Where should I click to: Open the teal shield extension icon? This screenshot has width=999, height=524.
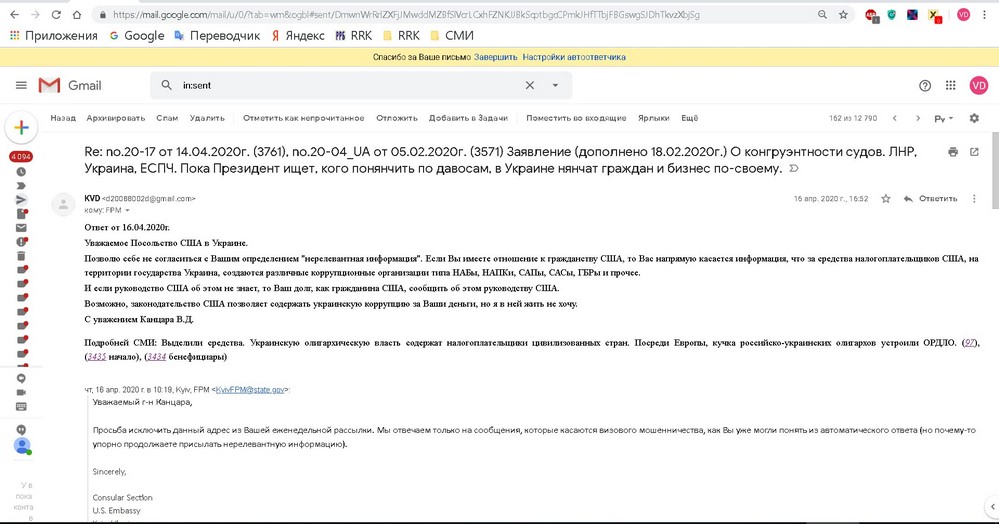click(x=892, y=15)
